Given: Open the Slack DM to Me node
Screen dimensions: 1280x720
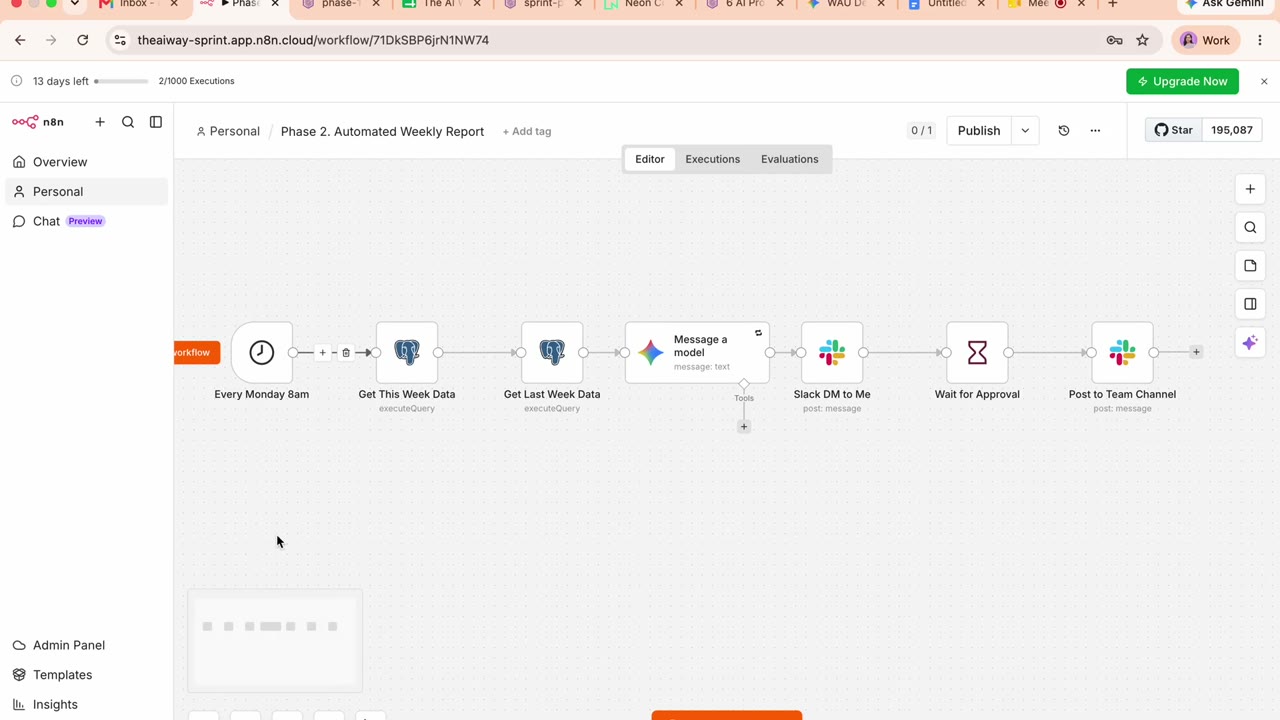Looking at the screenshot, I should coord(832,352).
